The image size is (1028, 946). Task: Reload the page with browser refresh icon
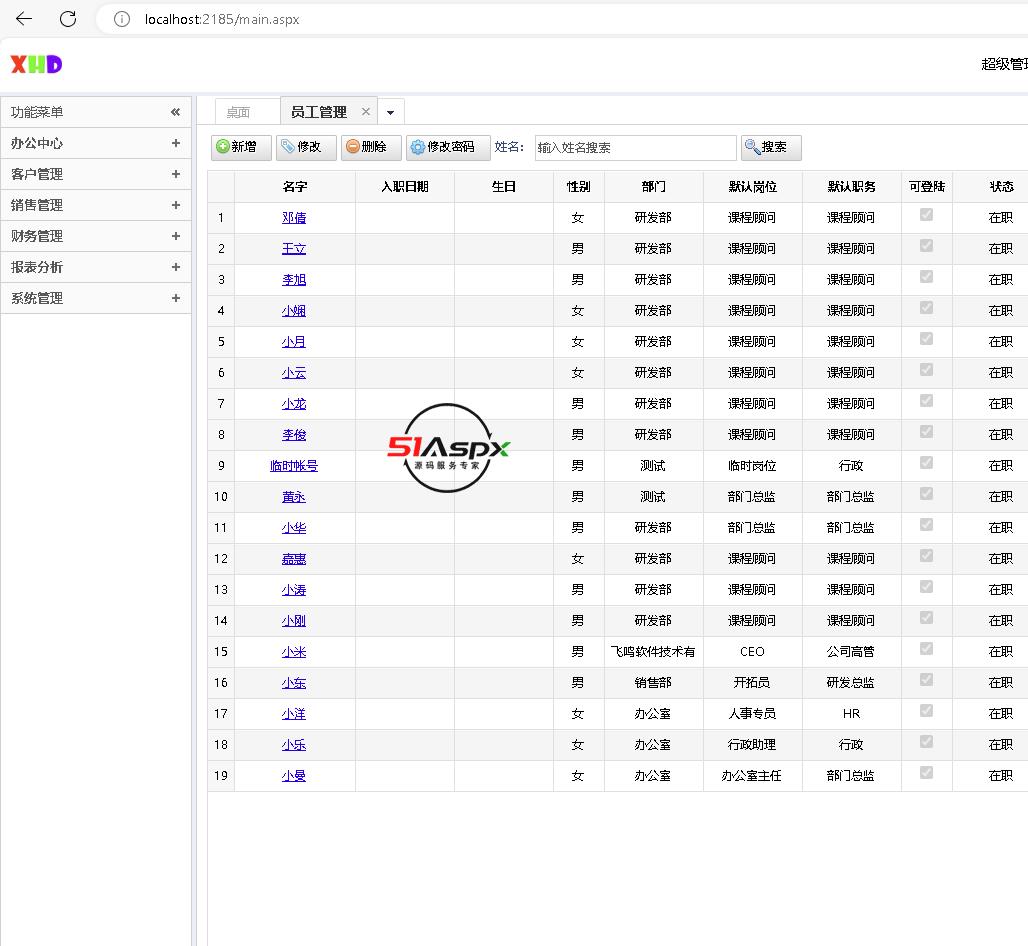tap(68, 19)
